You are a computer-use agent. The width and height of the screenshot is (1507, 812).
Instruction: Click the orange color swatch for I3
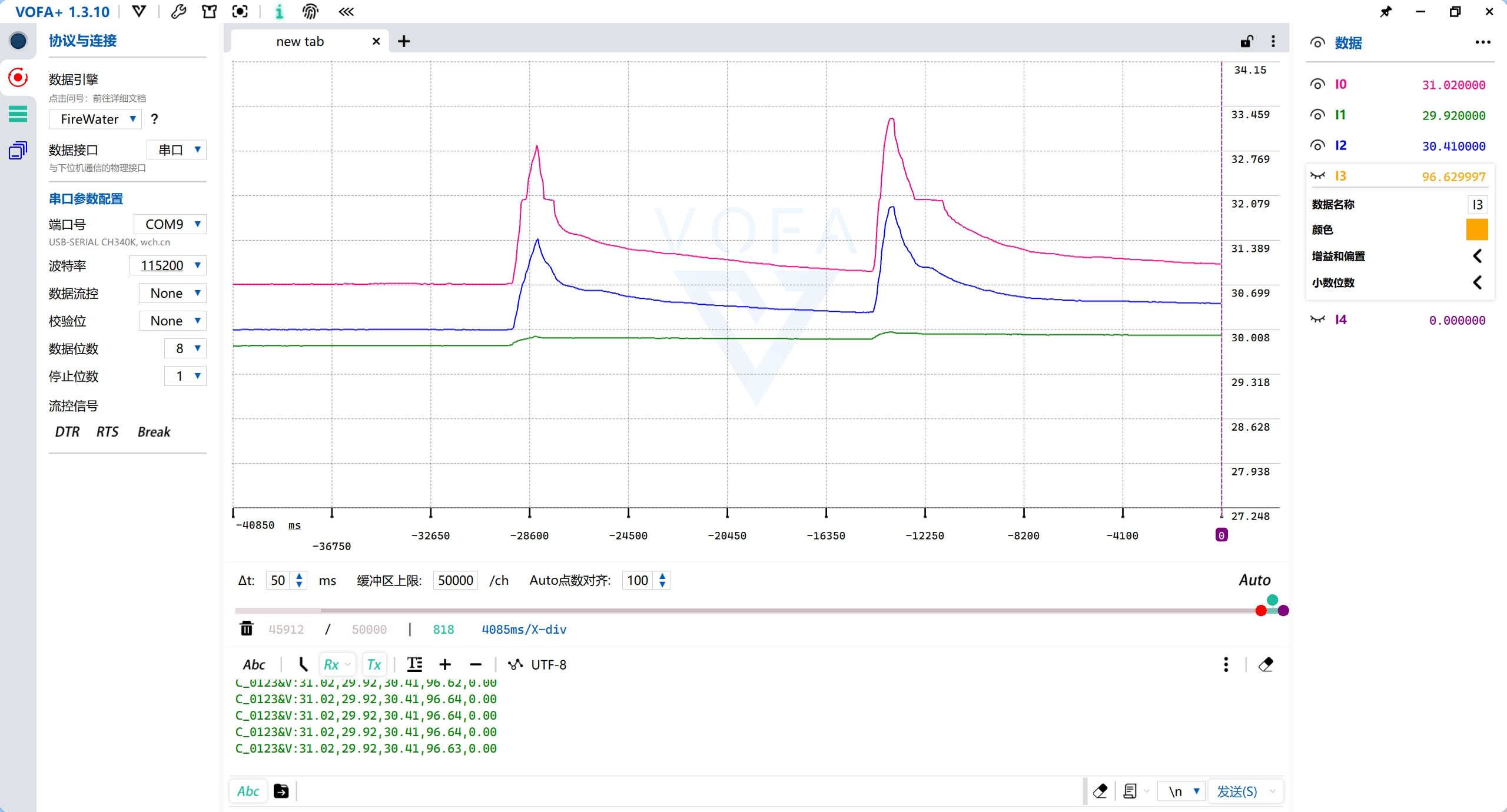(x=1476, y=229)
